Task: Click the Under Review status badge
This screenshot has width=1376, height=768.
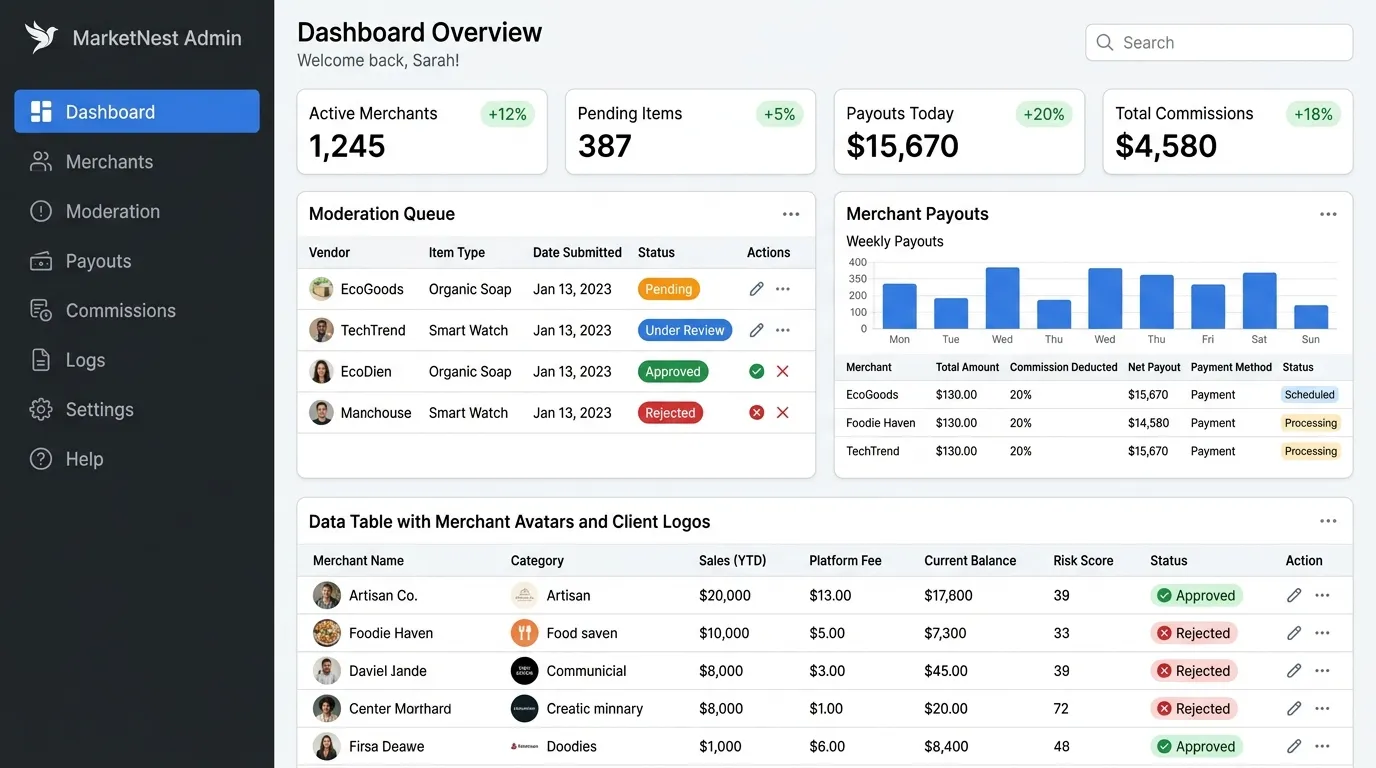Action: coord(685,330)
